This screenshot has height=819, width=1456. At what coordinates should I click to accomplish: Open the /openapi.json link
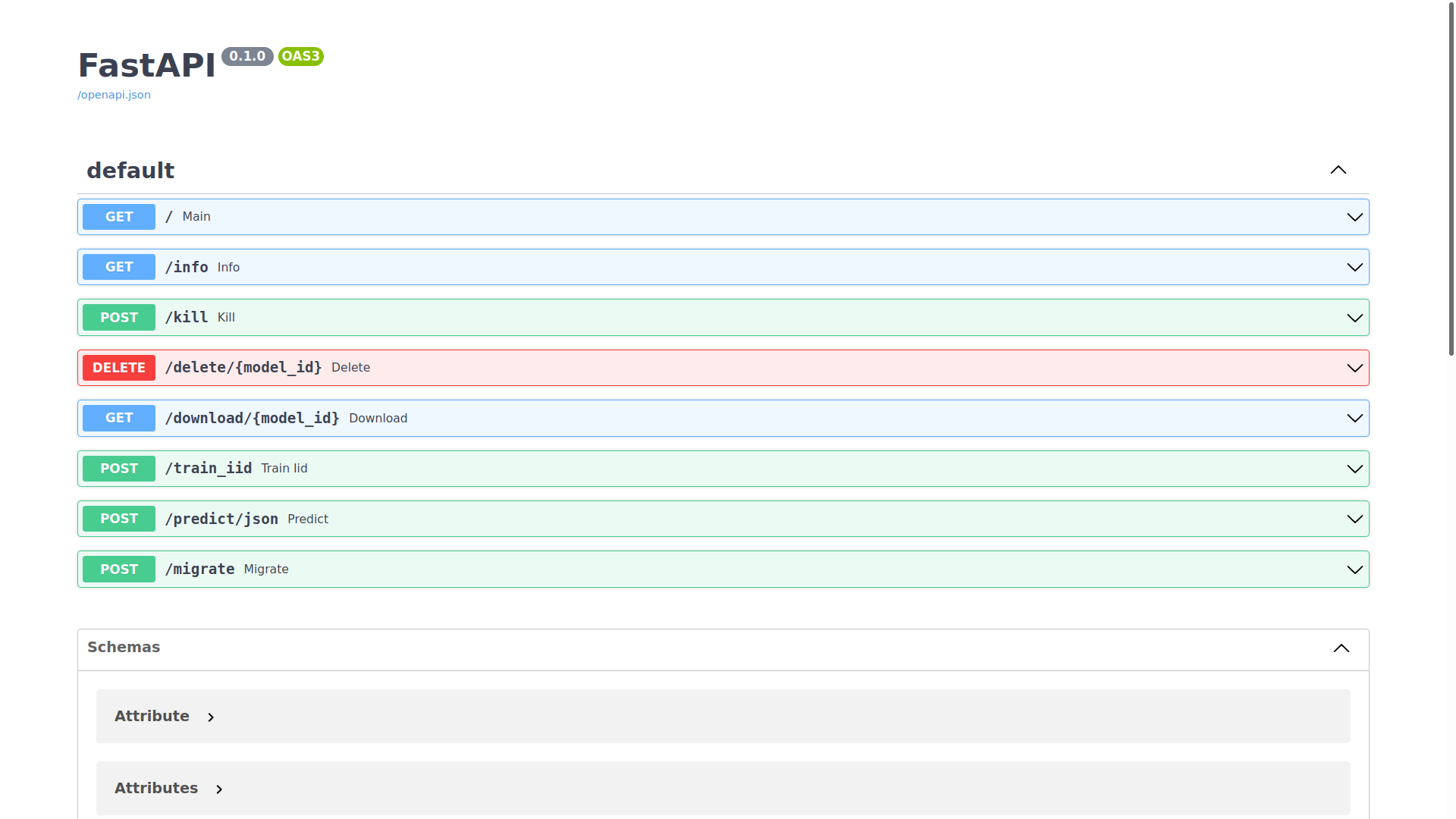click(x=114, y=95)
